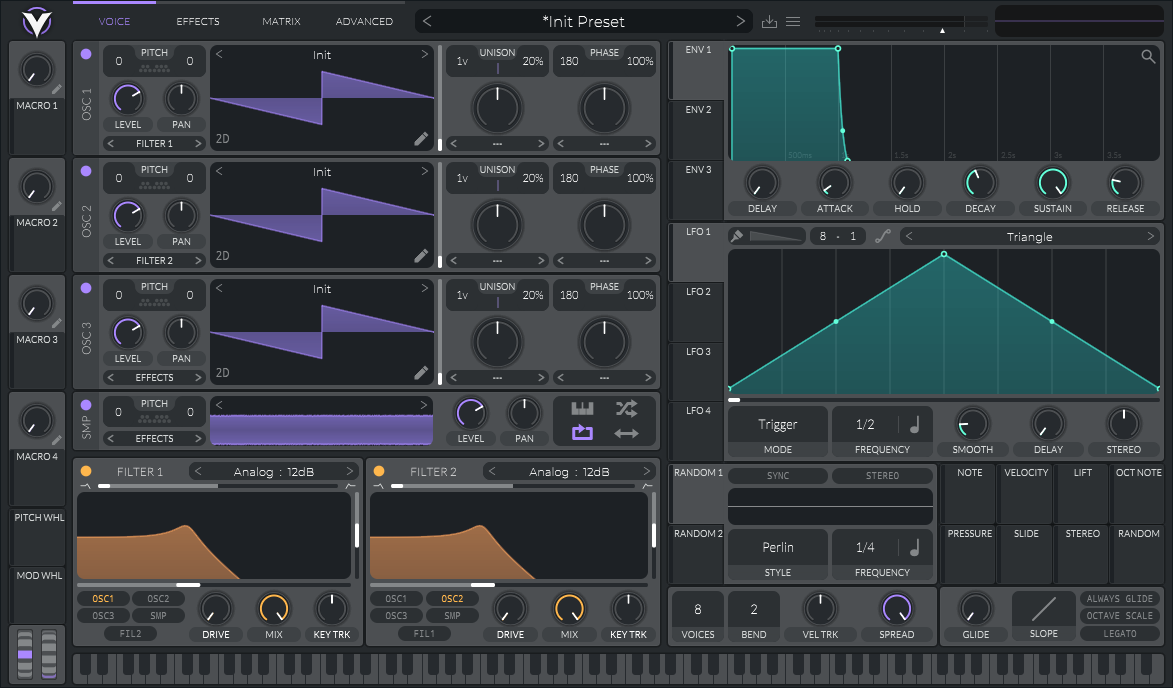Click the VOICES number field

click(697, 609)
